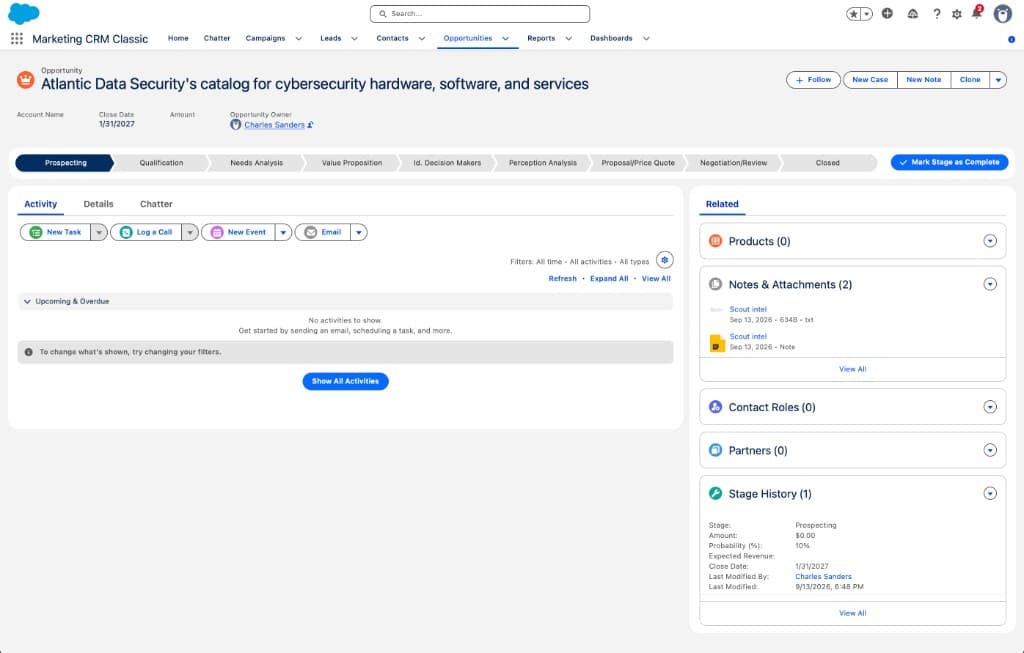Select the Needs Analysis stage in path

coord(256,163)
